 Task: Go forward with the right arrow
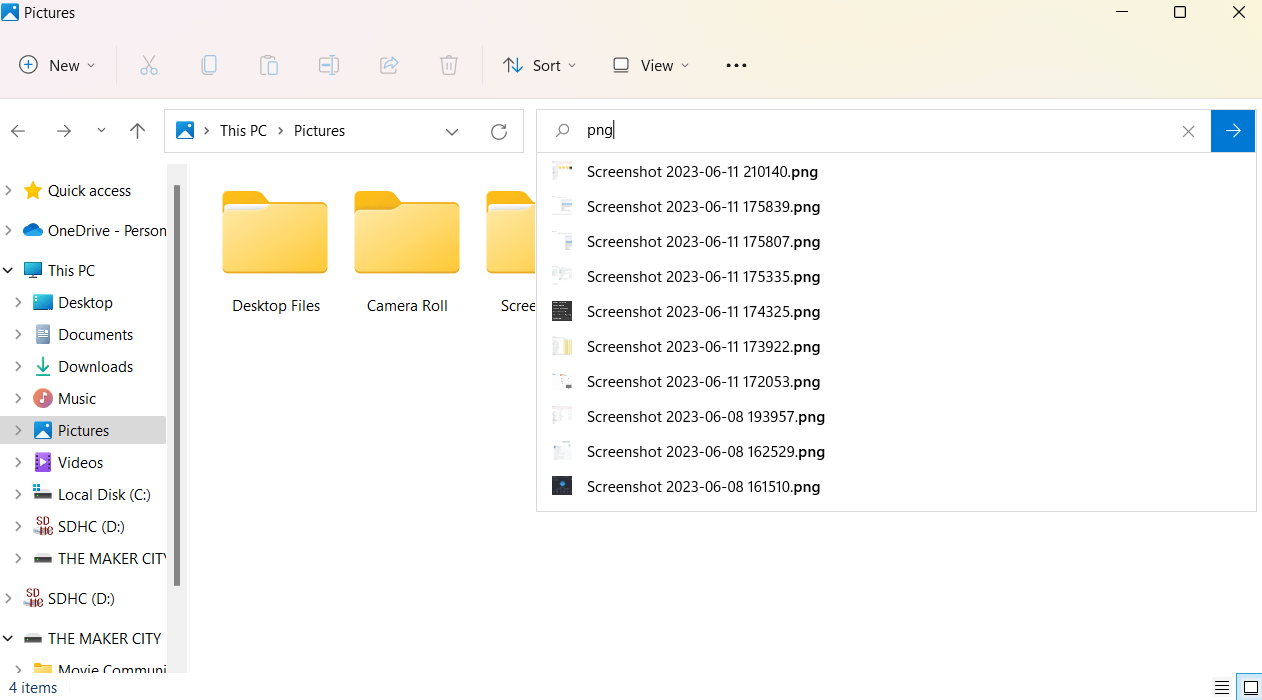point(64,131)
